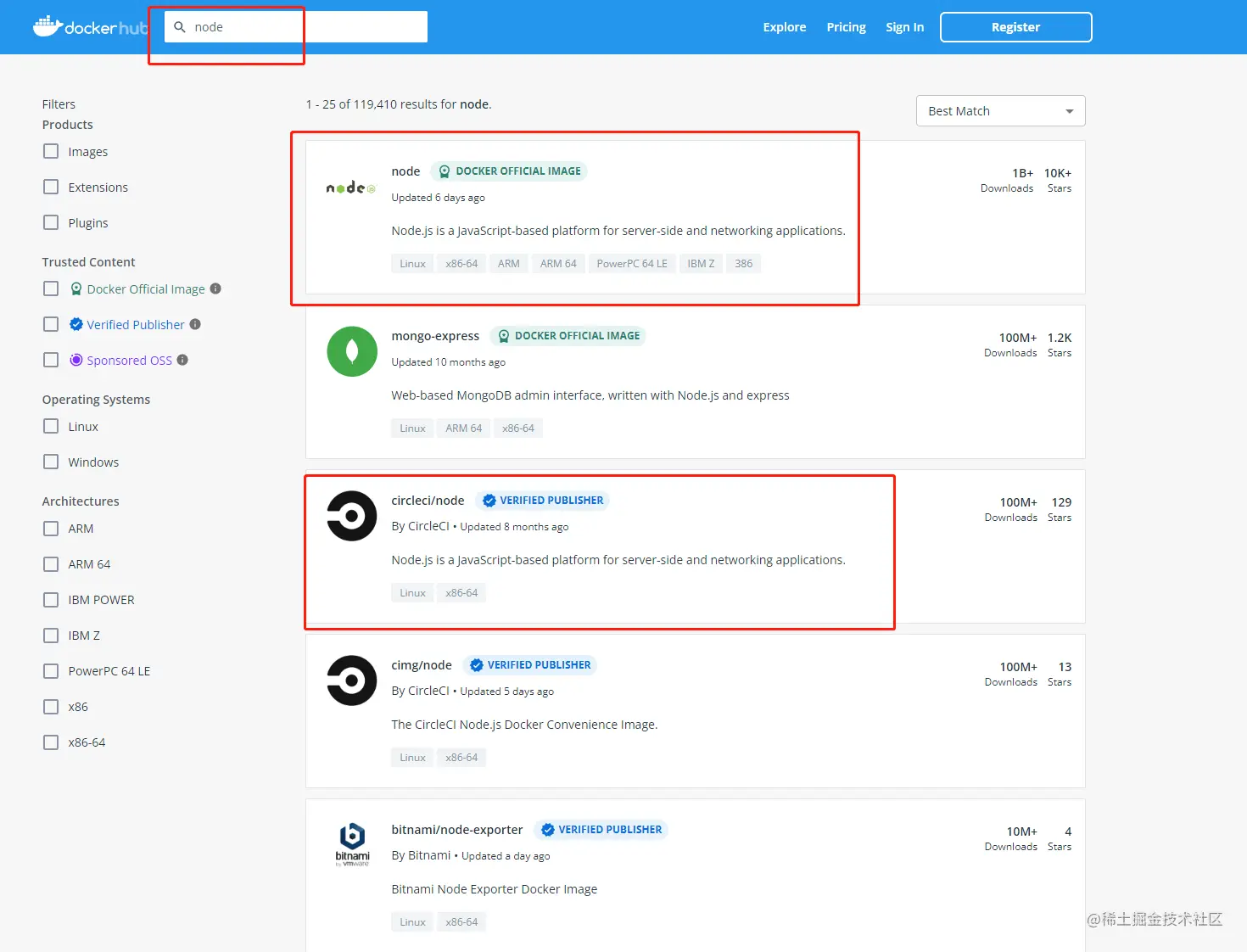Screen dimensions: 1247x952
Task: Check the Linux operating system filter
Action: tap(51, 426)
